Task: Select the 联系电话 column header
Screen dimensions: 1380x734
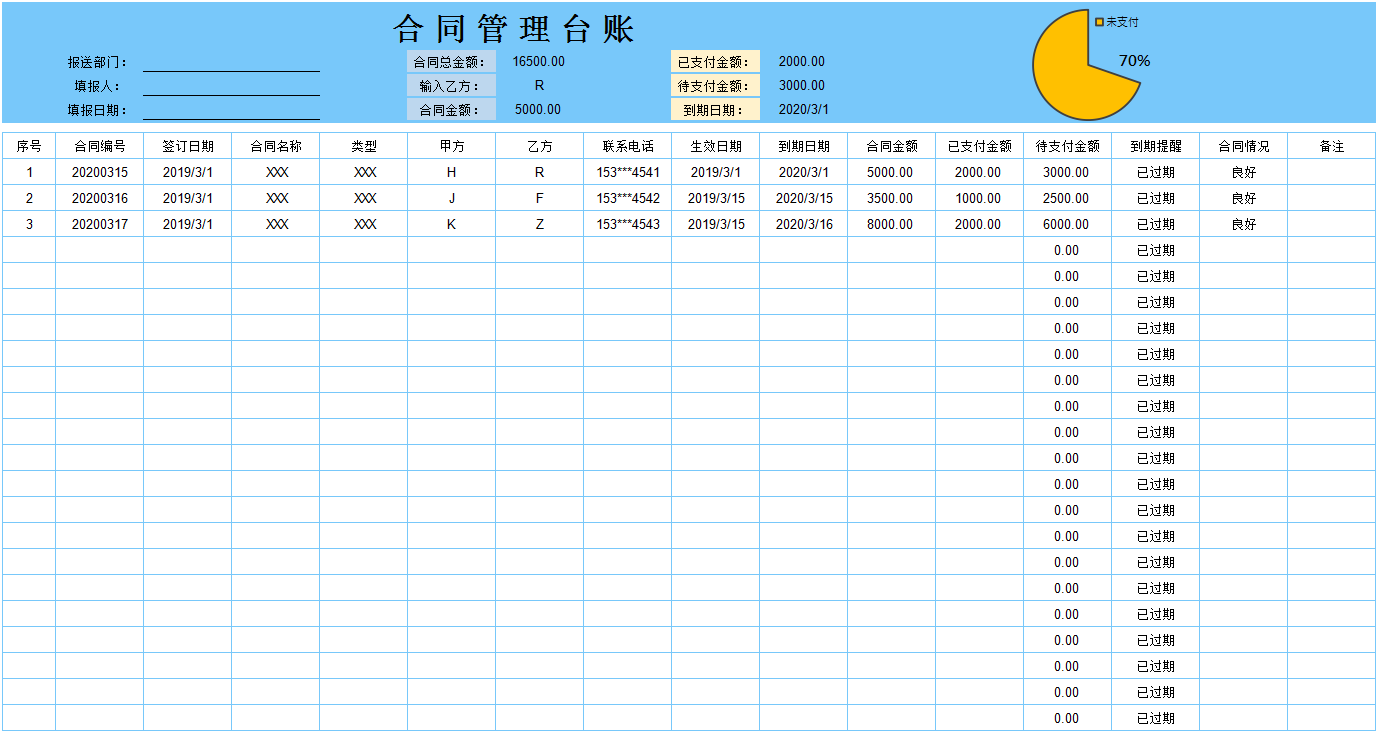Action: [x=628, y=146]
